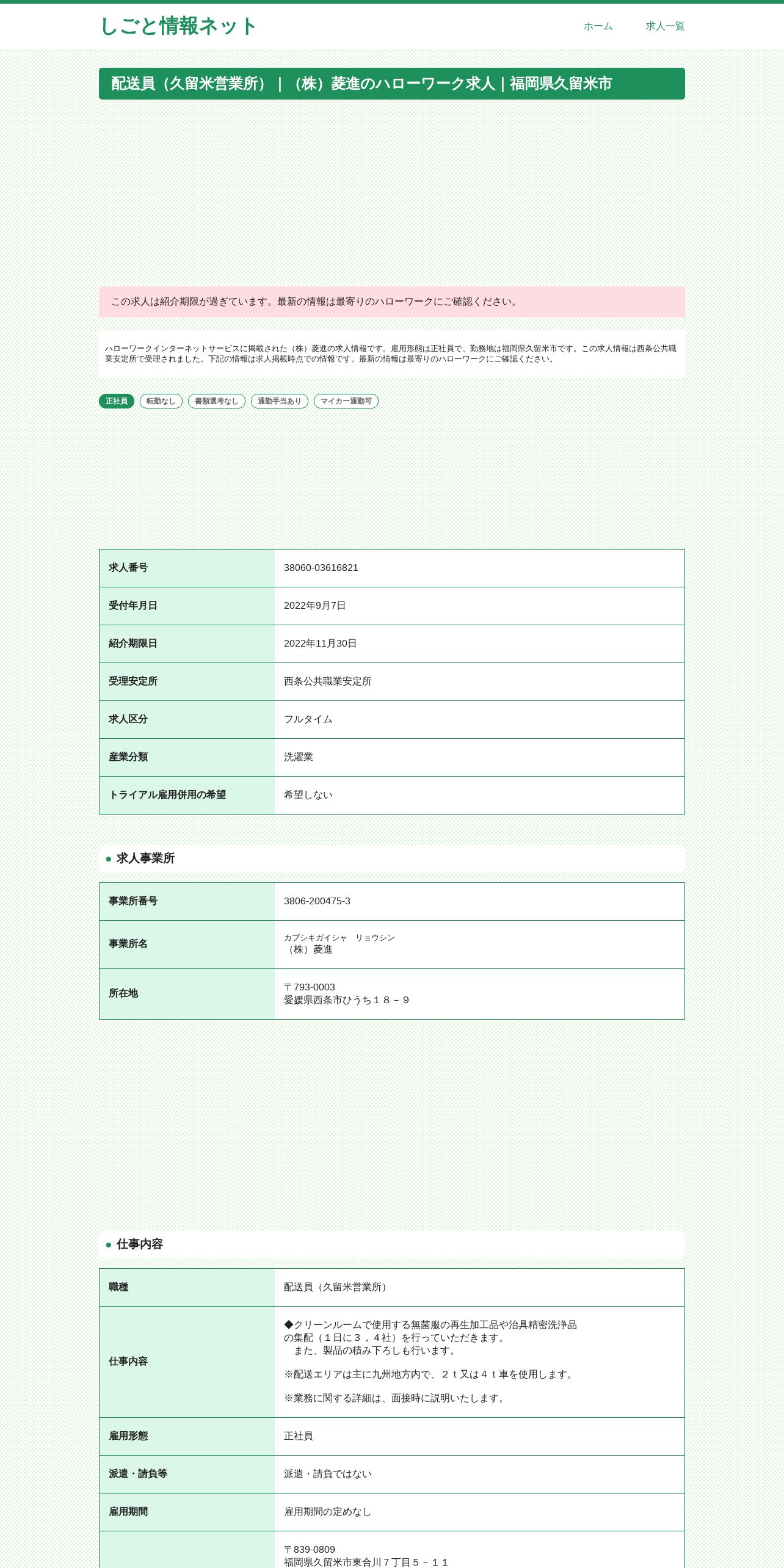The height and width of the screenshot is (1568, 784).
Task: Click the 派遣・請負等 row label
Action: 138,1474
